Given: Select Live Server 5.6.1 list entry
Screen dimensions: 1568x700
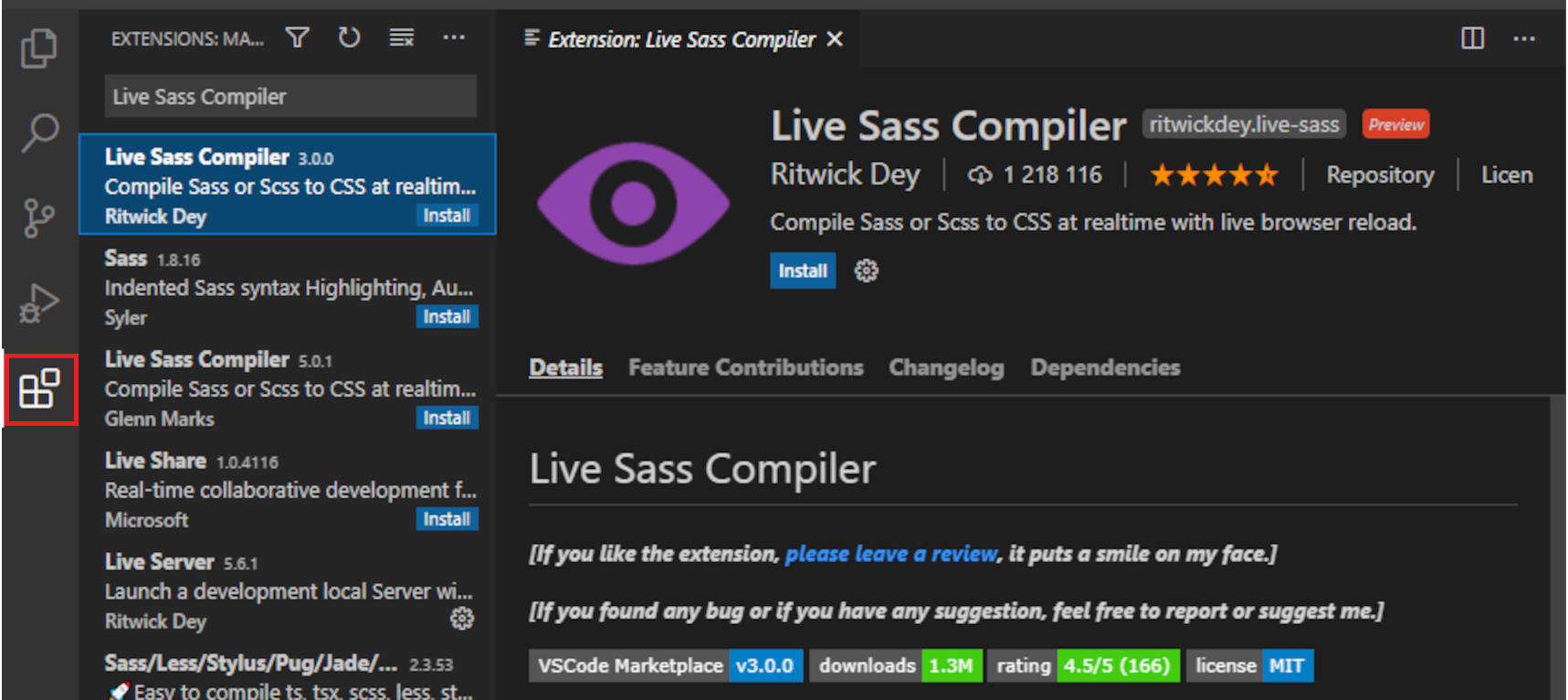Looking at the screenshot, I should coord(288,590).
